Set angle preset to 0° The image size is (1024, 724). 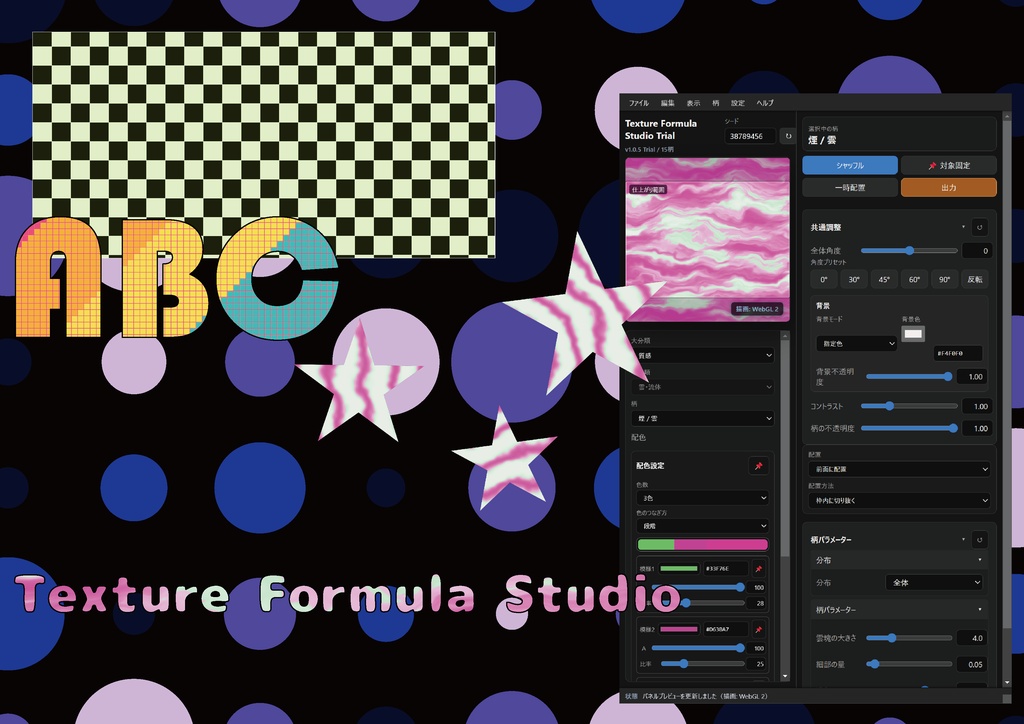tap(824, 279)
